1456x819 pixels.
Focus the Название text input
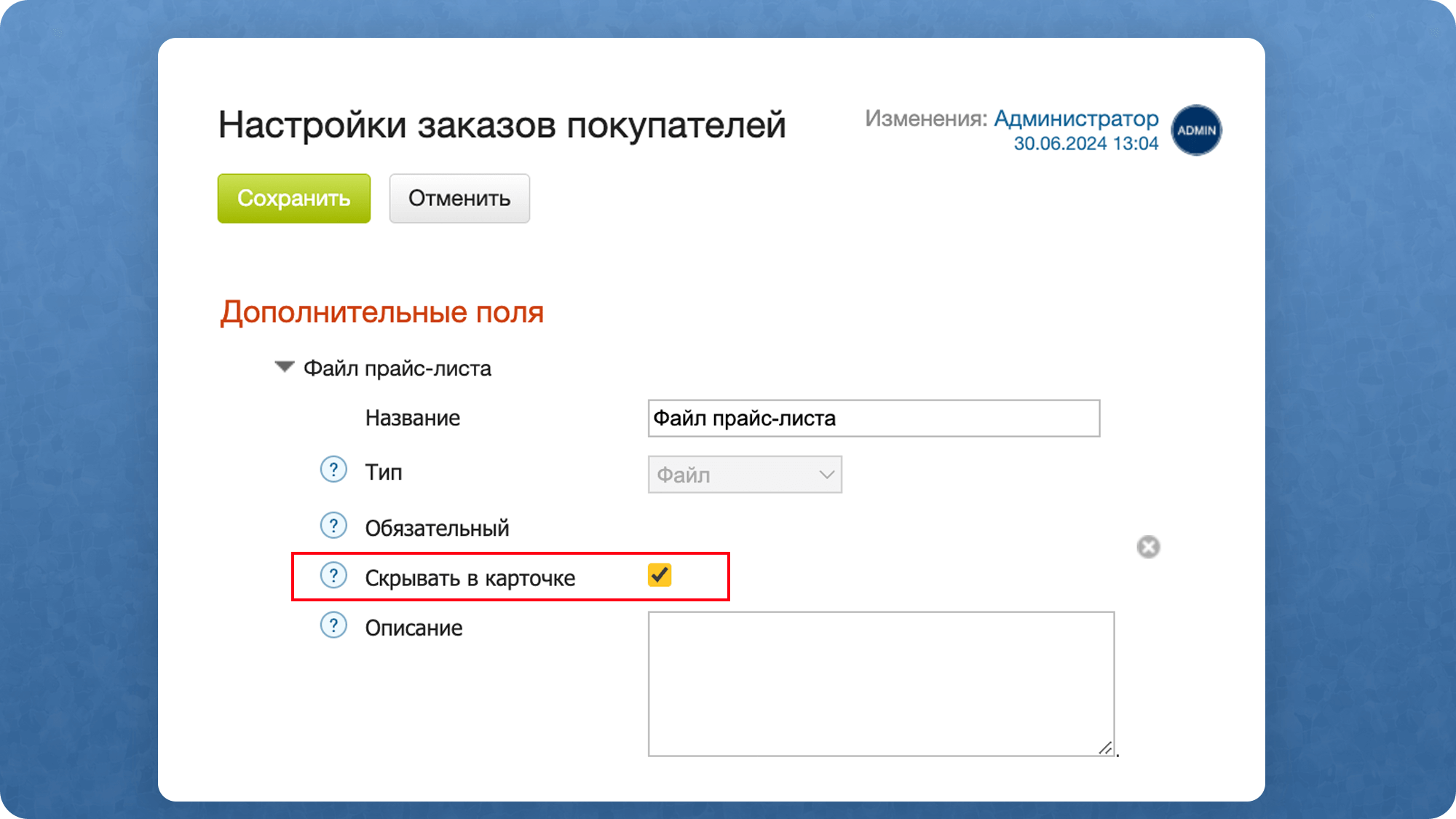click(x=874, y=419)
